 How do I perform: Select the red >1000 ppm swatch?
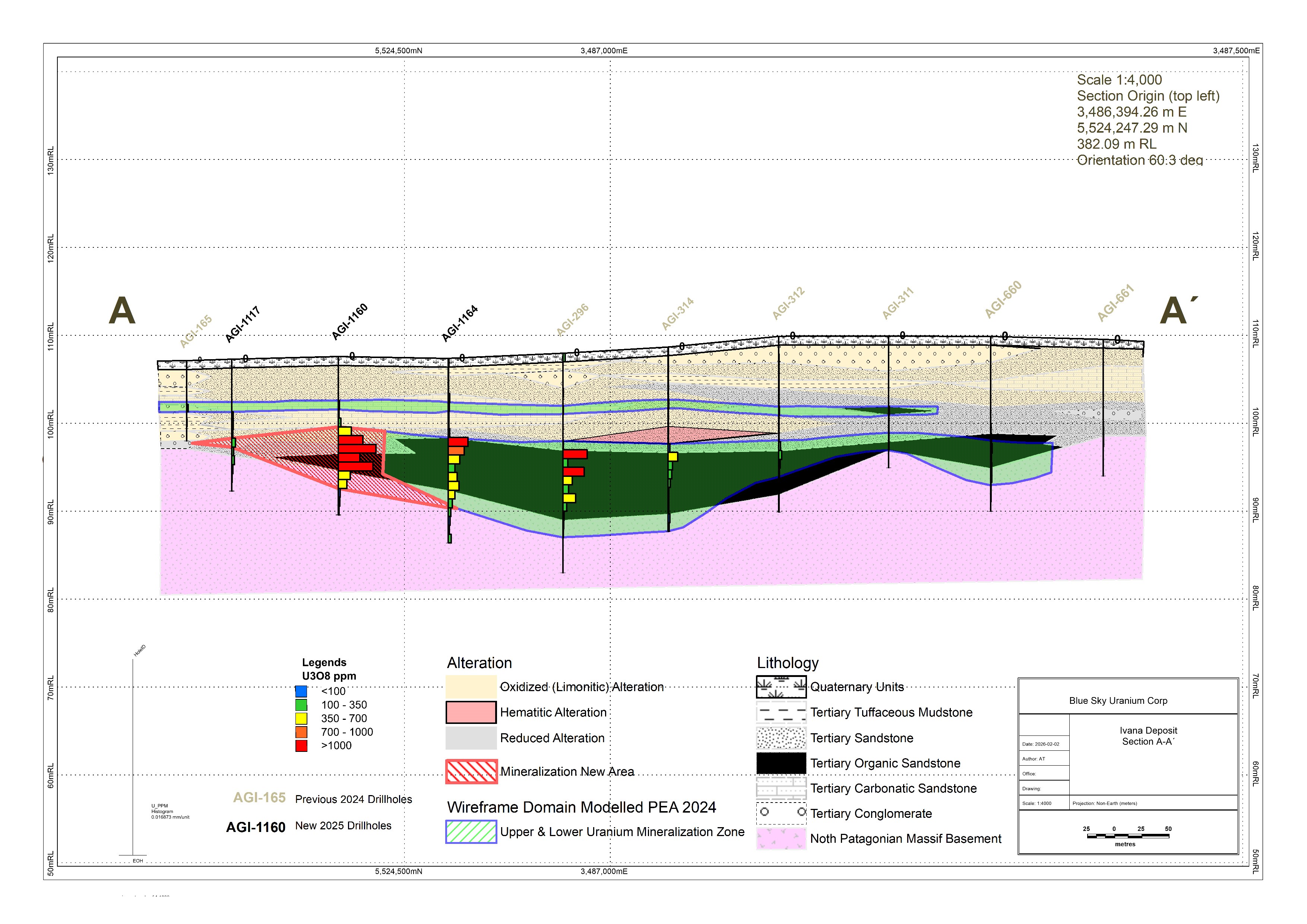pos(301,746)
